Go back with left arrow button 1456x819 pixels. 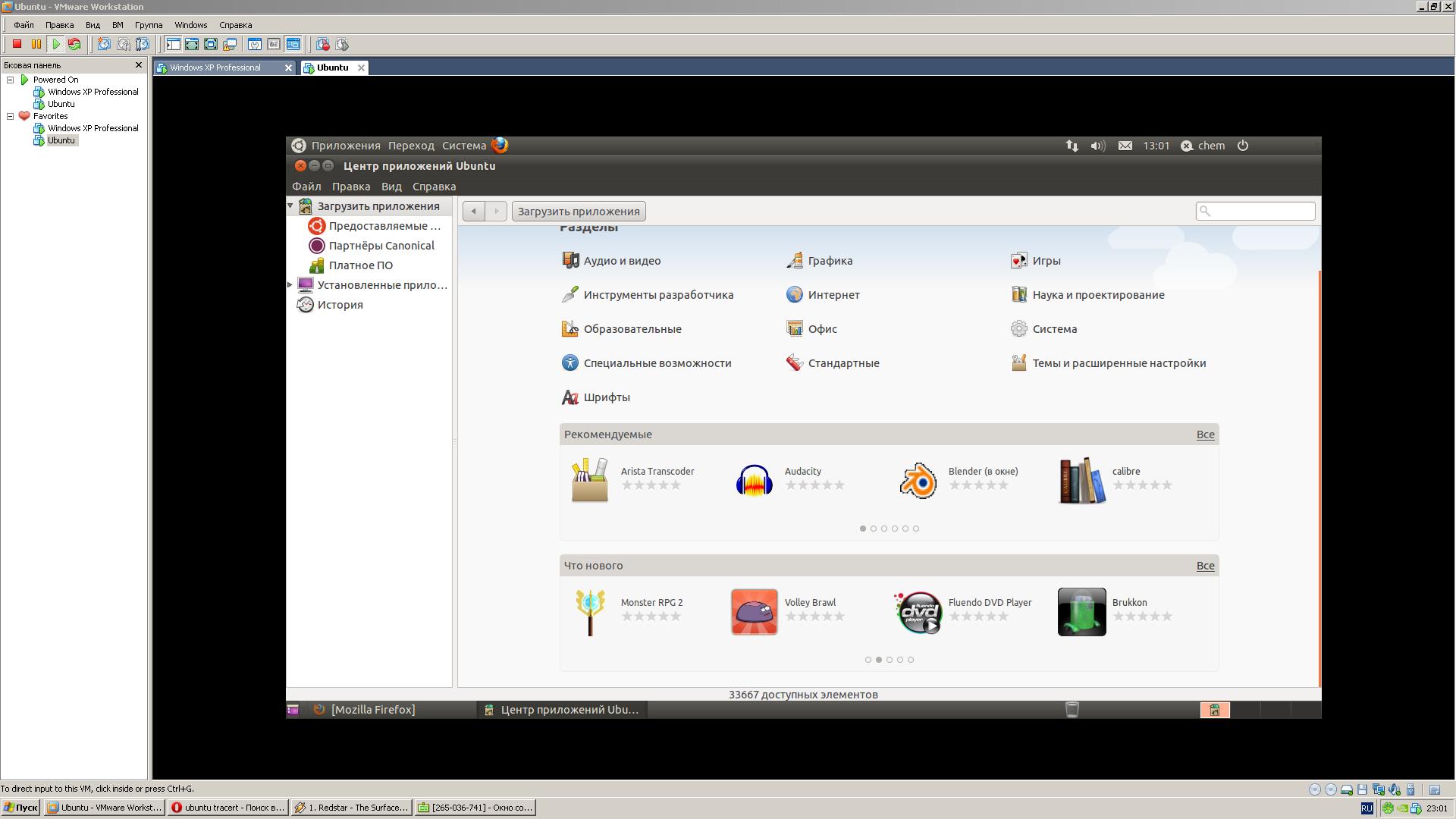pyautogui.click(x=474, y=212)
